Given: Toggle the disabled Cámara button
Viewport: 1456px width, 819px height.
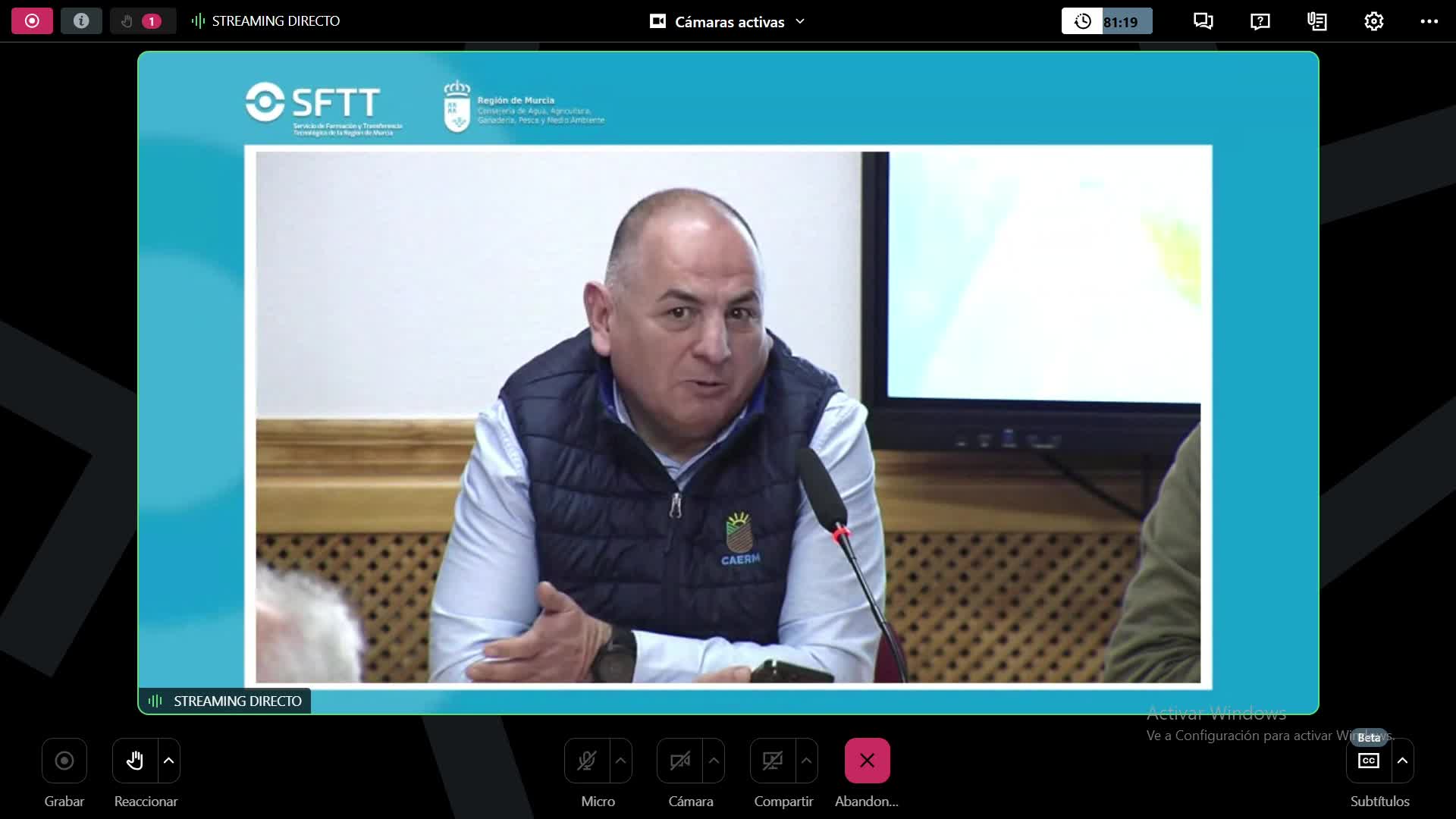Looking at the screenshot, I should pos(679,761).
